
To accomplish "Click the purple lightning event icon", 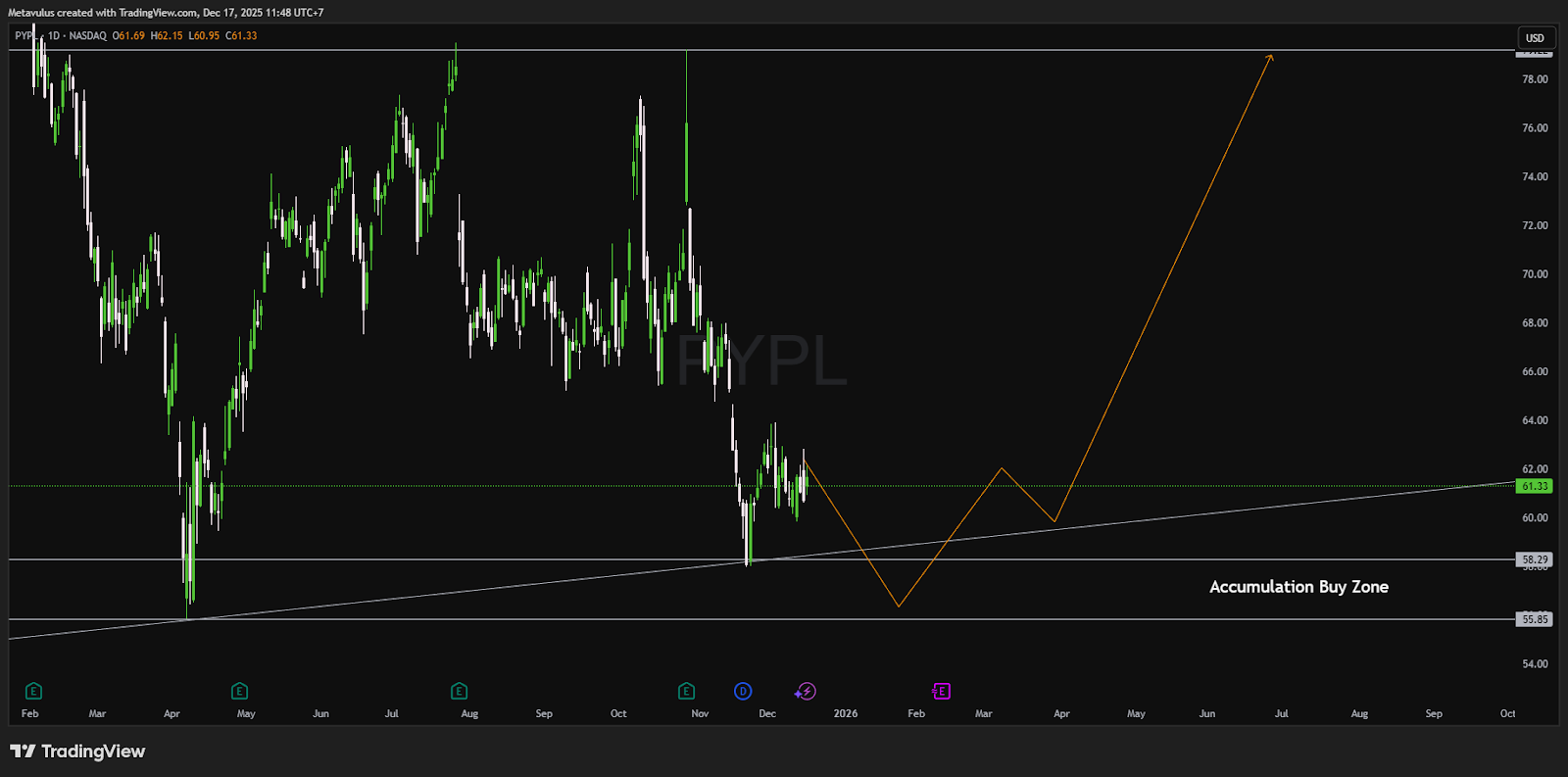I will tap(805, 691).
